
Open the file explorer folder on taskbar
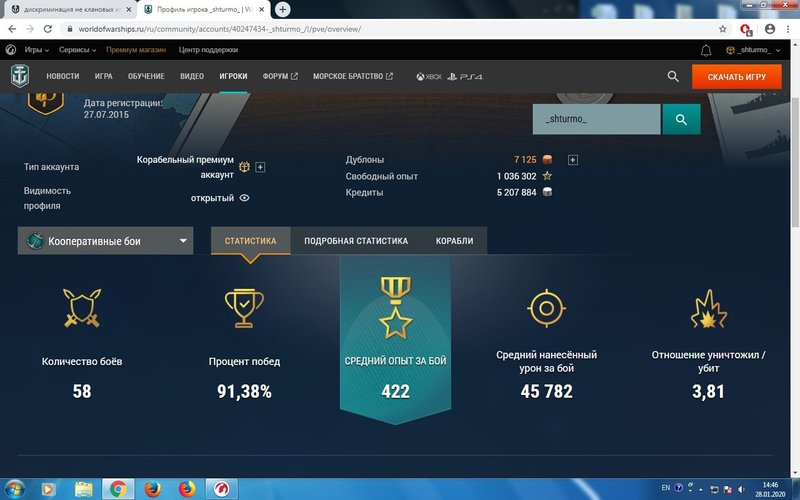(x=83, y=489)
